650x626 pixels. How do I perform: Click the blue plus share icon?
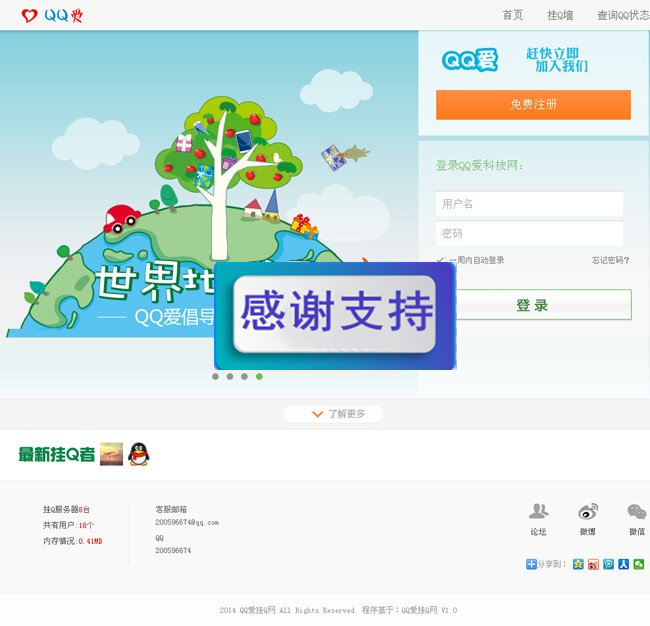[x=531, y=564]
